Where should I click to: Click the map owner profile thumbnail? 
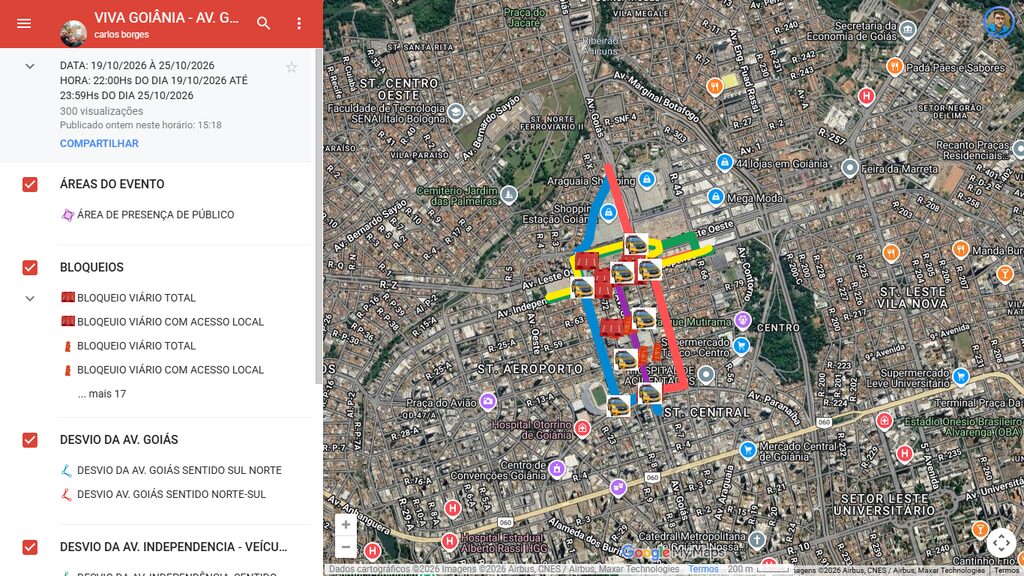[73, 33]
